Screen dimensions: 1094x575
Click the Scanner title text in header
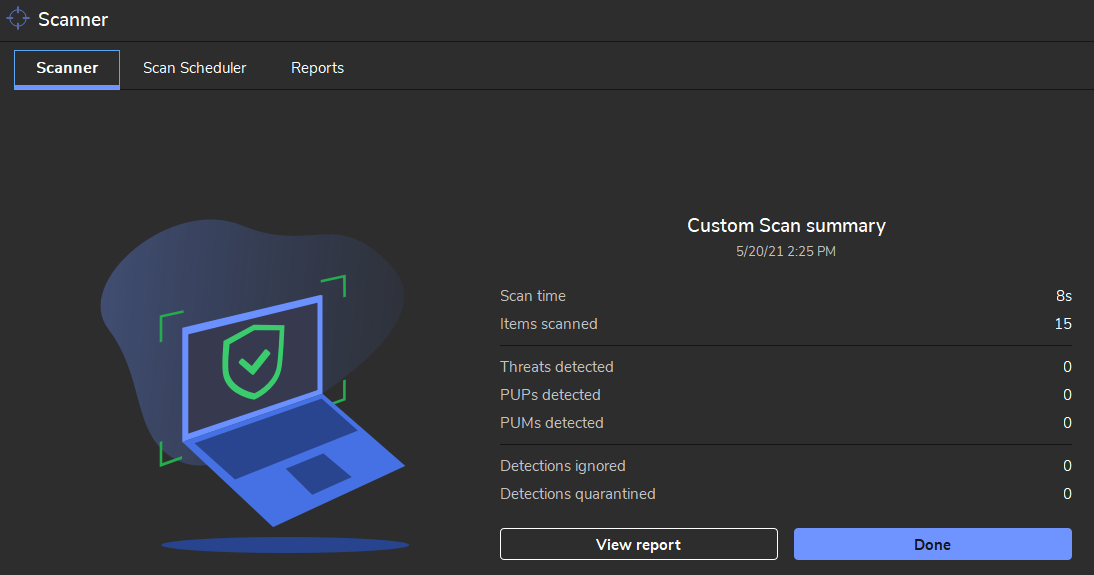pyautogui.click(x=73, y=20)
